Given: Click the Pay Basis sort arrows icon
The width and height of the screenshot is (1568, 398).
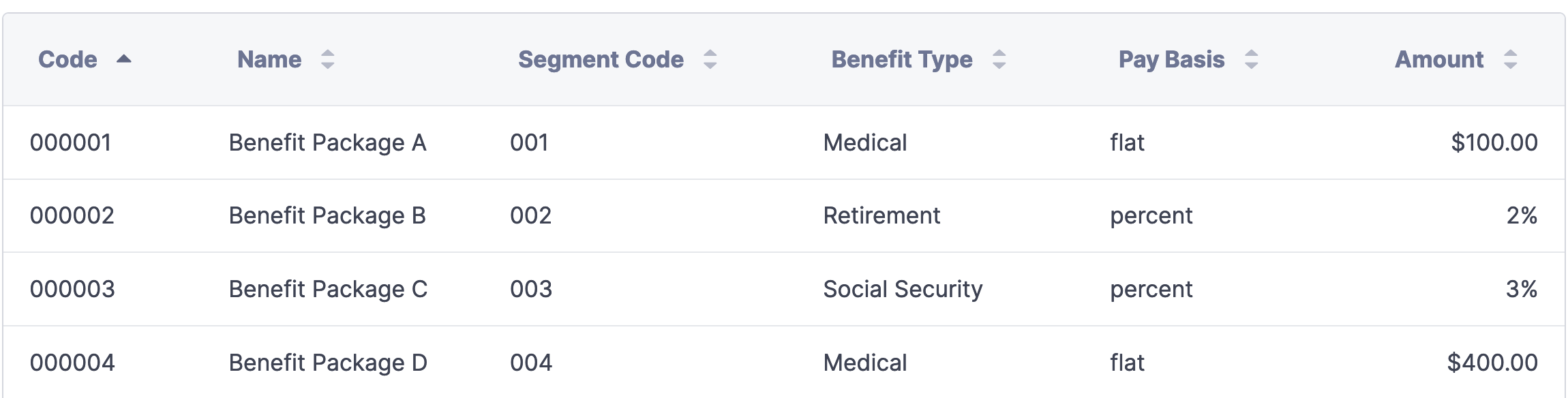Looking at the screenshot, I should point(1252,59).
